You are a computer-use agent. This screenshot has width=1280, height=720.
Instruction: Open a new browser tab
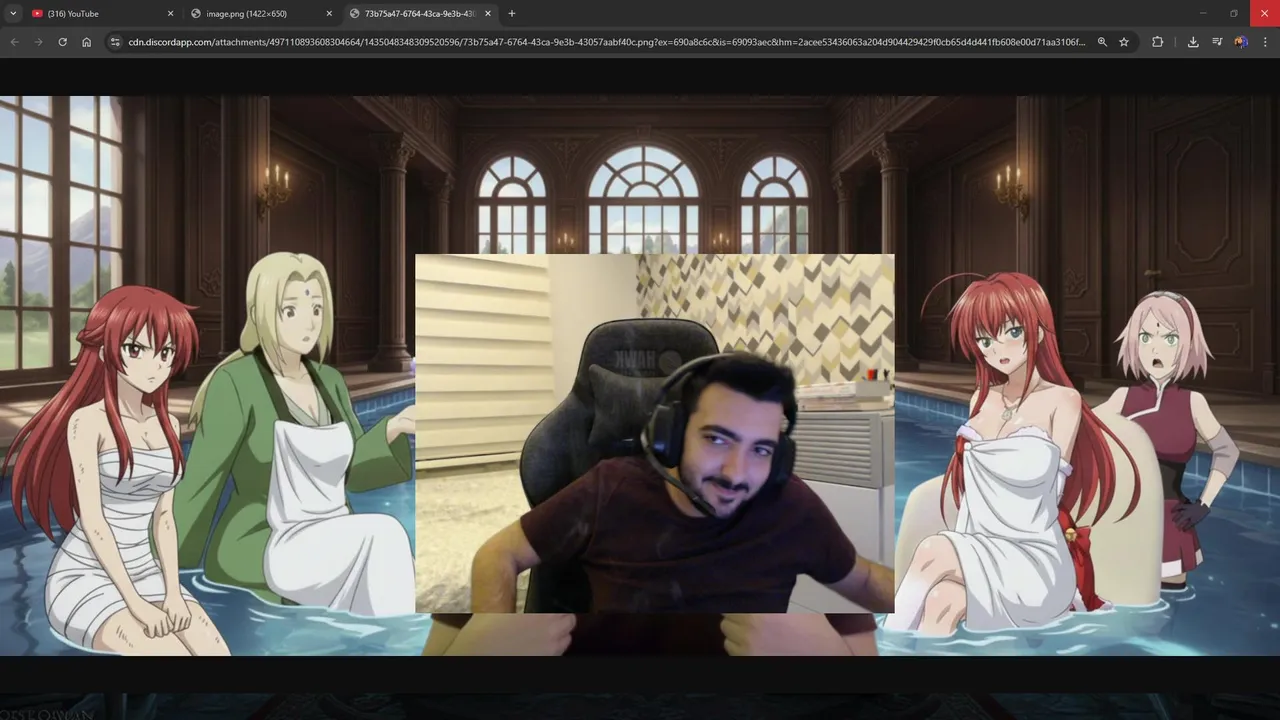click(512, 13)
